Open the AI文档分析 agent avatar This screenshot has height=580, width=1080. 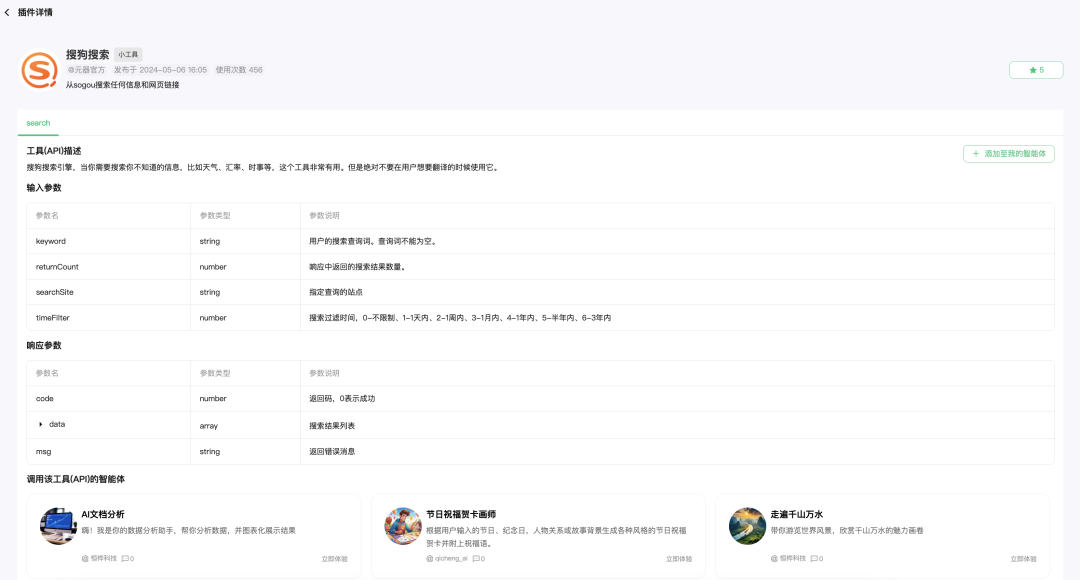[59, 526]
